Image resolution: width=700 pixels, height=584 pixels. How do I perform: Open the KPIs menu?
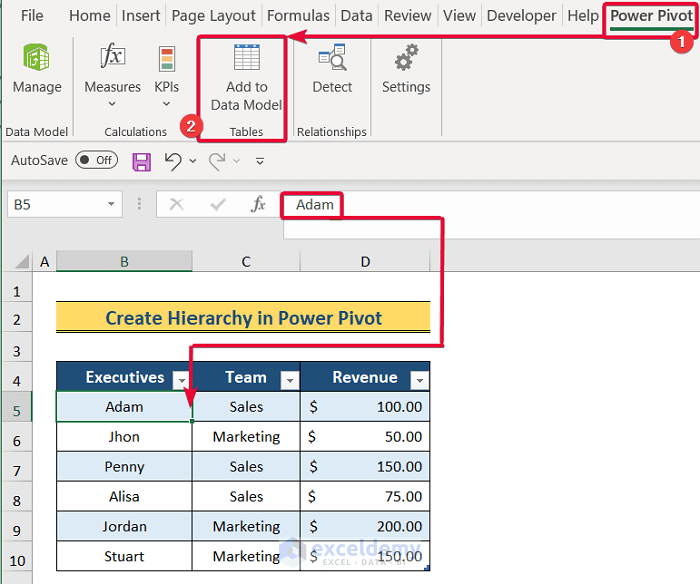(x=167, y=75)
